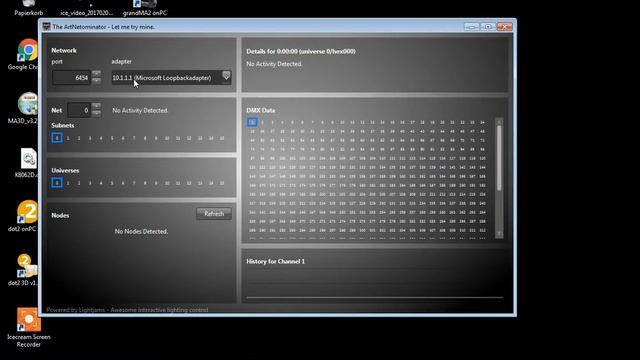The image size is (640, 360).
Task: Select universe 0
Action: pyautogui.click(x=57, y=183)
